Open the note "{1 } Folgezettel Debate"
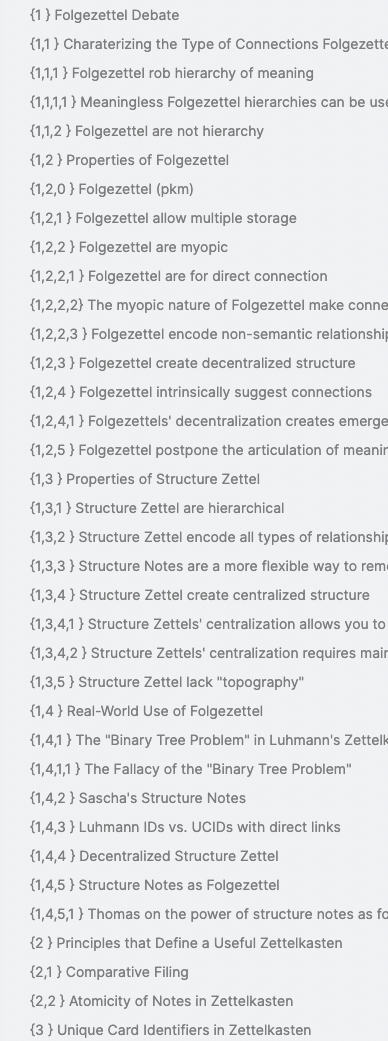Image resolution: width=388 pixels, height=1041 pixels. click(x=104, y=15)
